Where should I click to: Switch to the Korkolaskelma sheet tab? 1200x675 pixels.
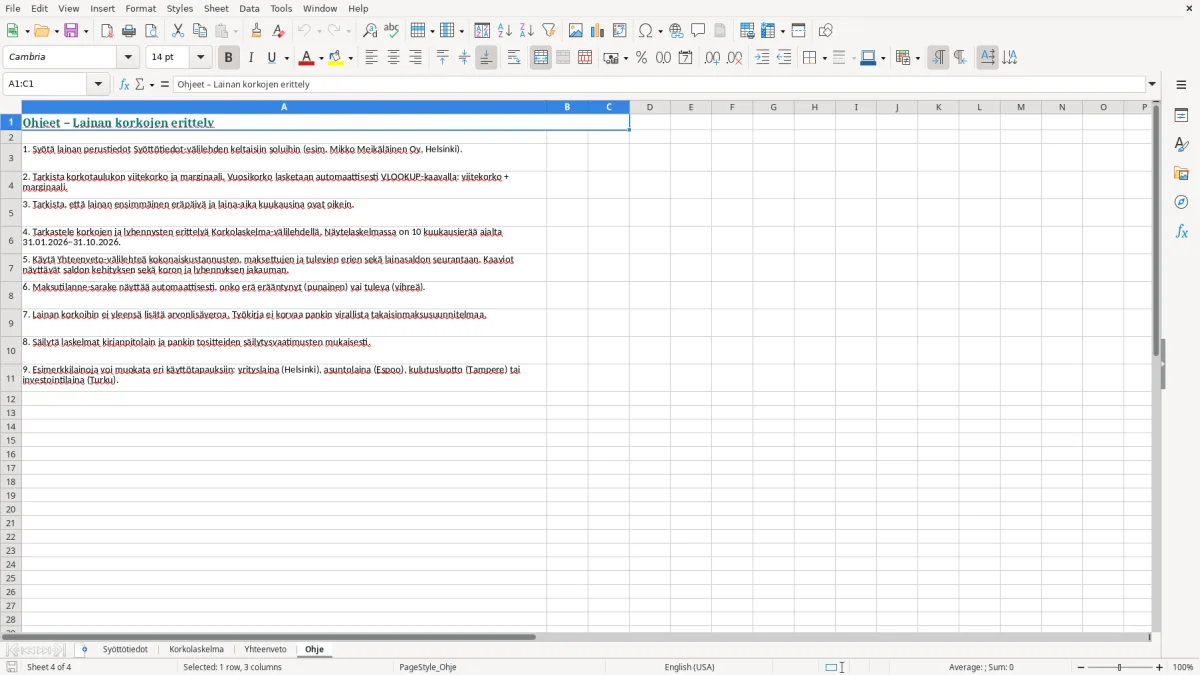coord(196,649)
